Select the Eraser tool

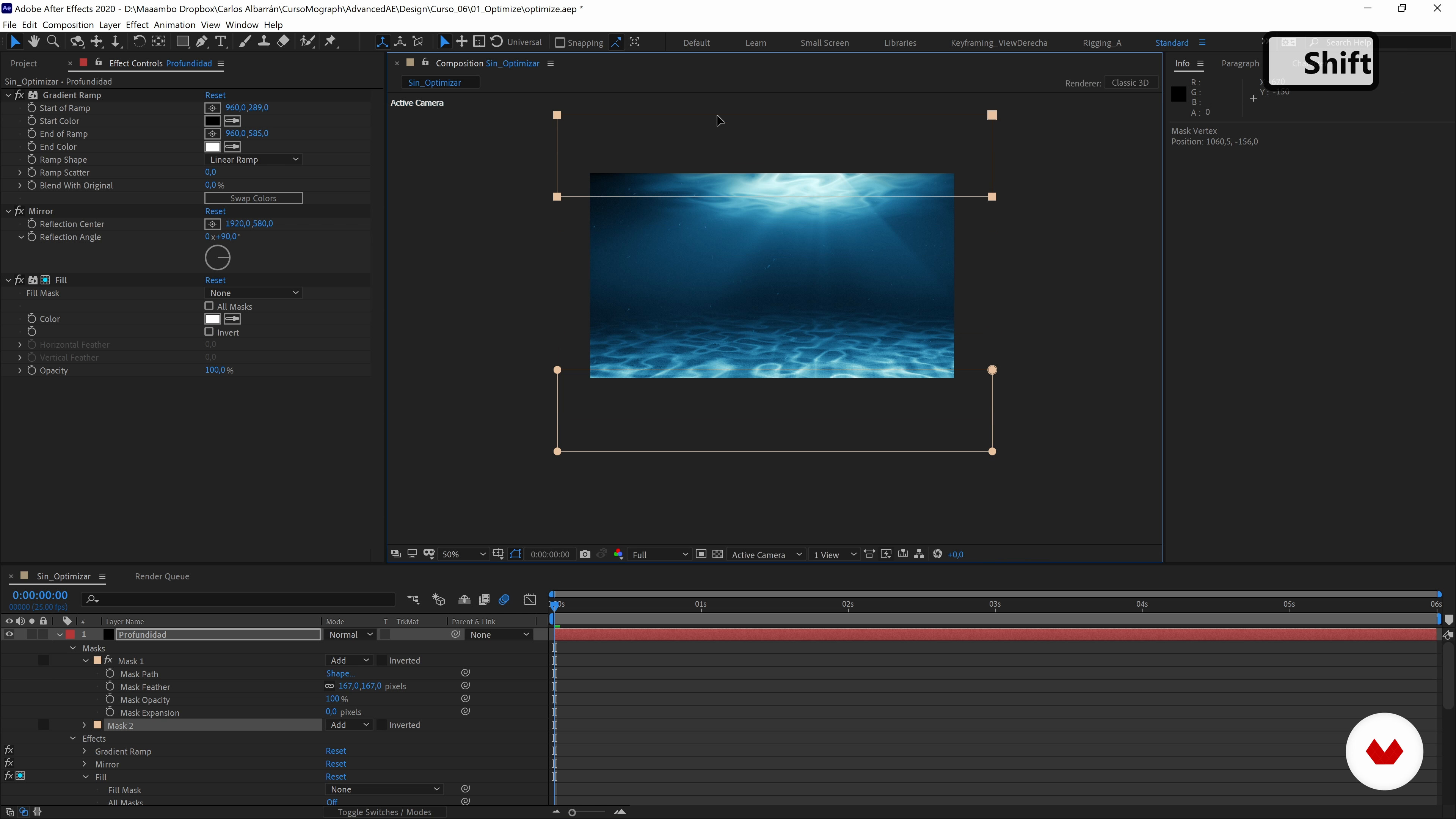coord(282,41)
